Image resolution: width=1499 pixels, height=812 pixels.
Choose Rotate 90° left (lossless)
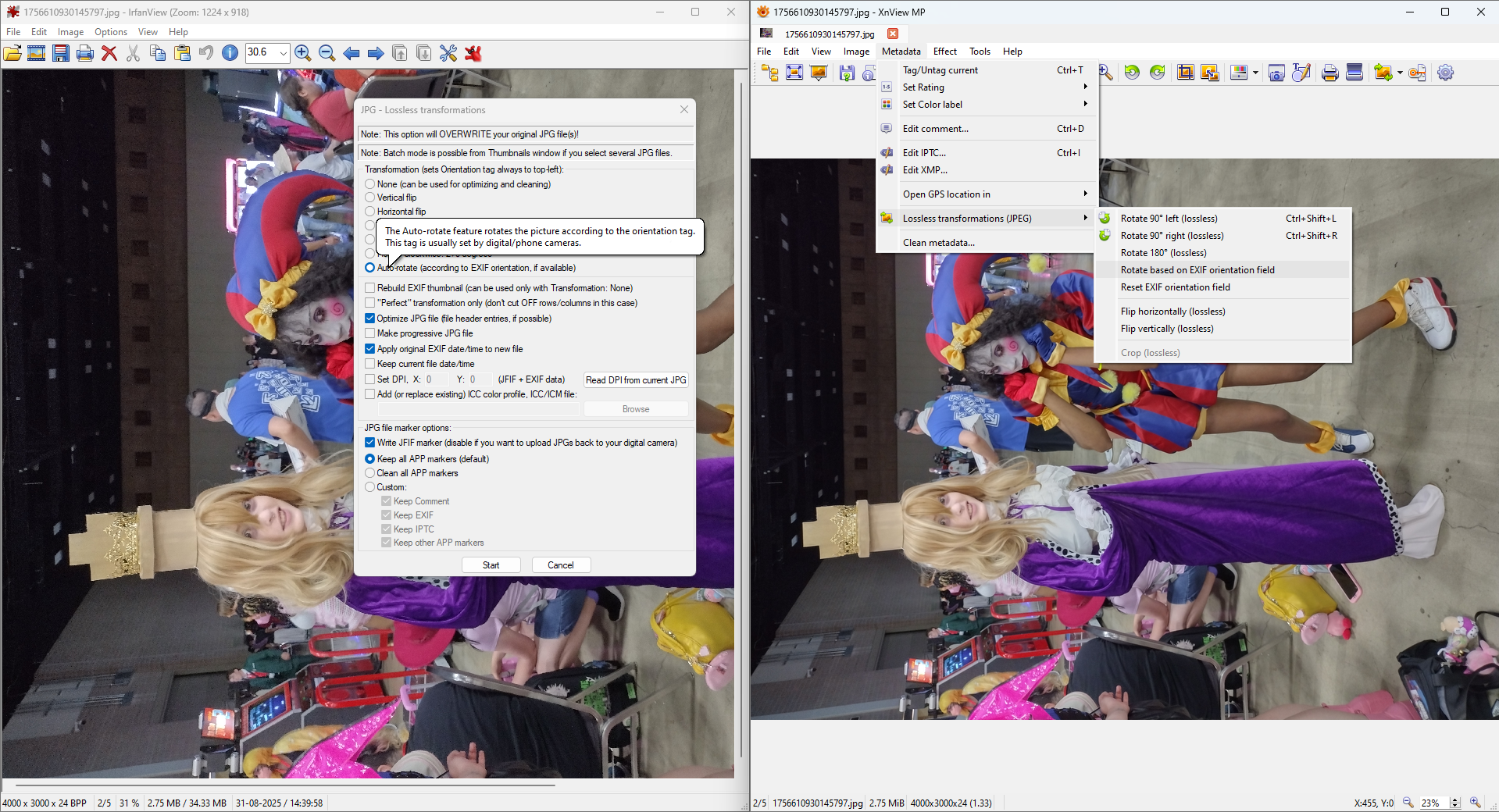tap(1222, 219)
